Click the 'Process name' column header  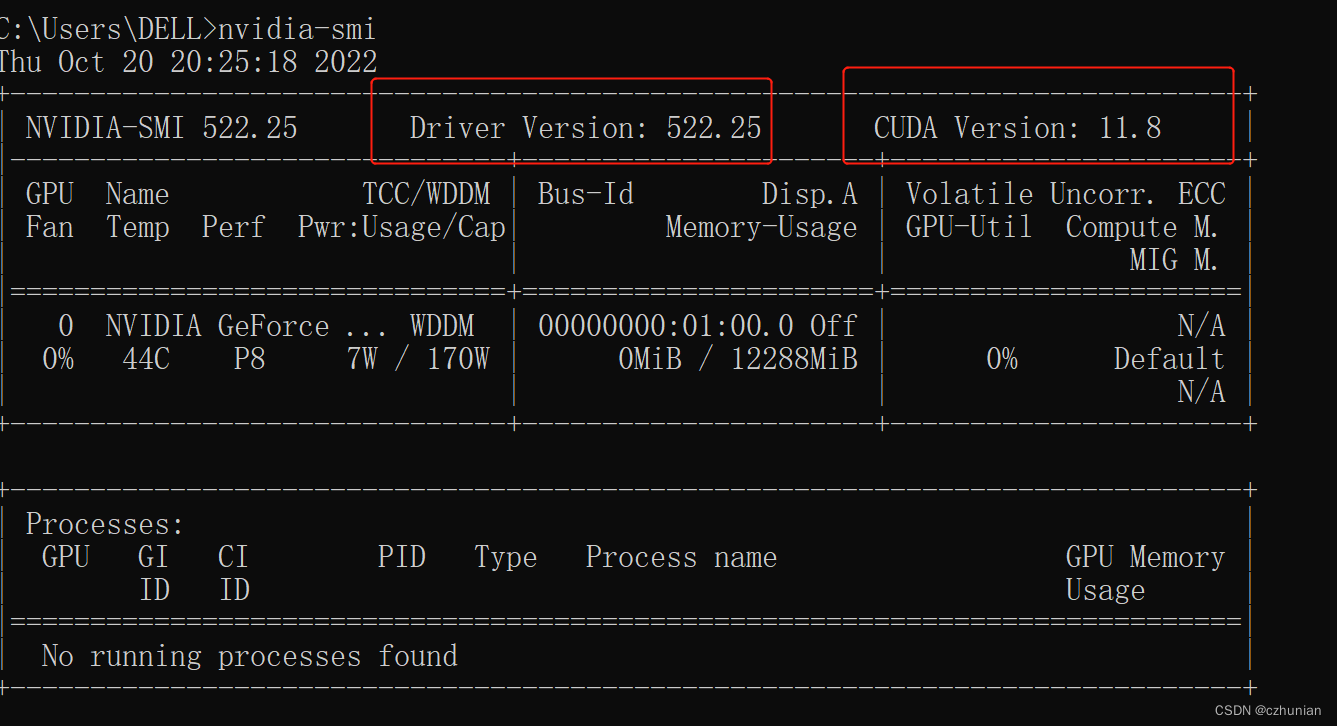681,557
